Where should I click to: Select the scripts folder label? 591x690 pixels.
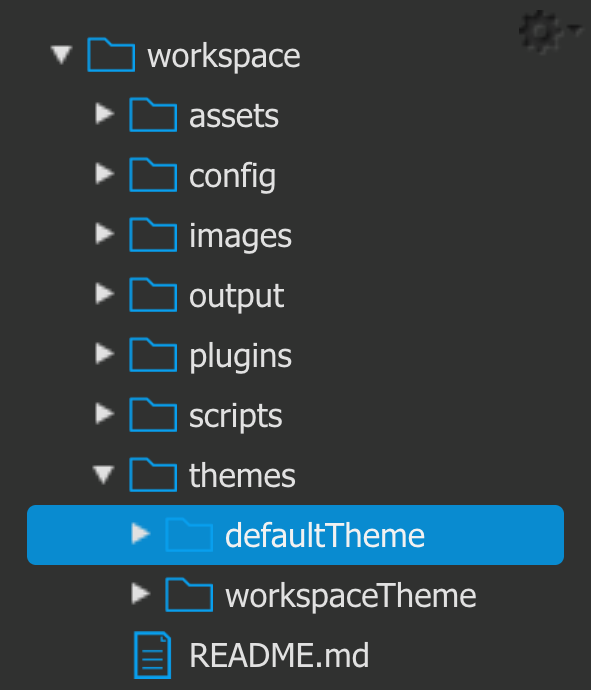tap(235, 416)
